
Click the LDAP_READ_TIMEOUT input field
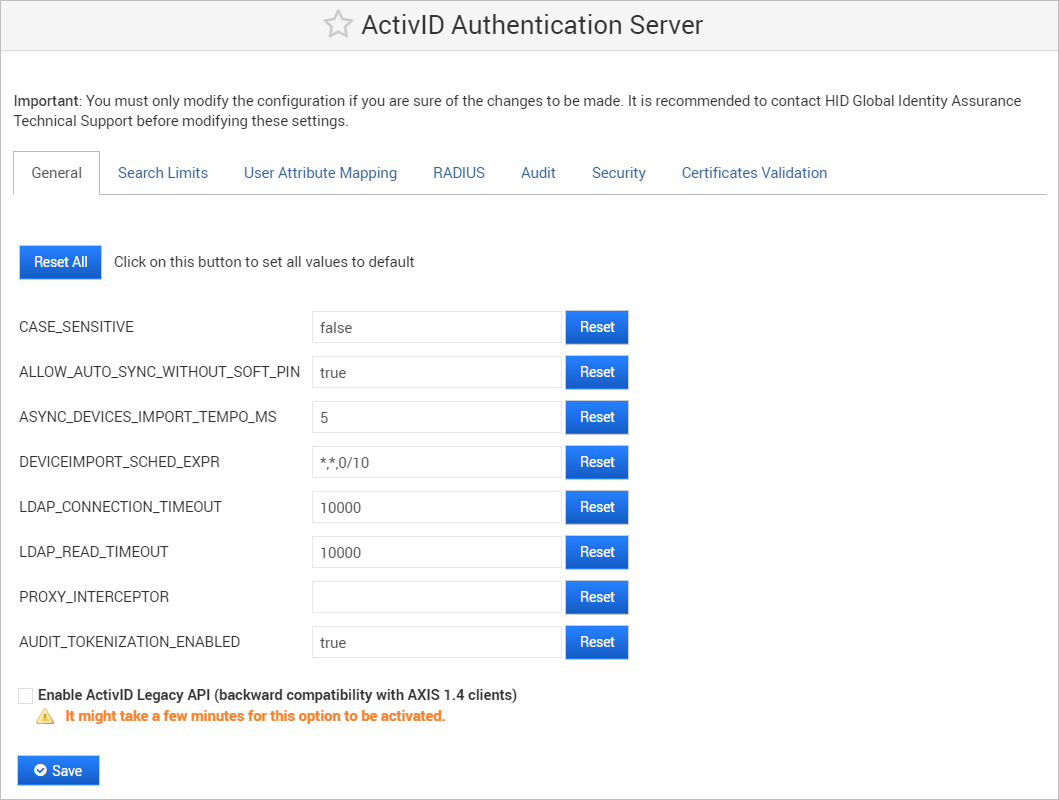click(x=436, y=552)
